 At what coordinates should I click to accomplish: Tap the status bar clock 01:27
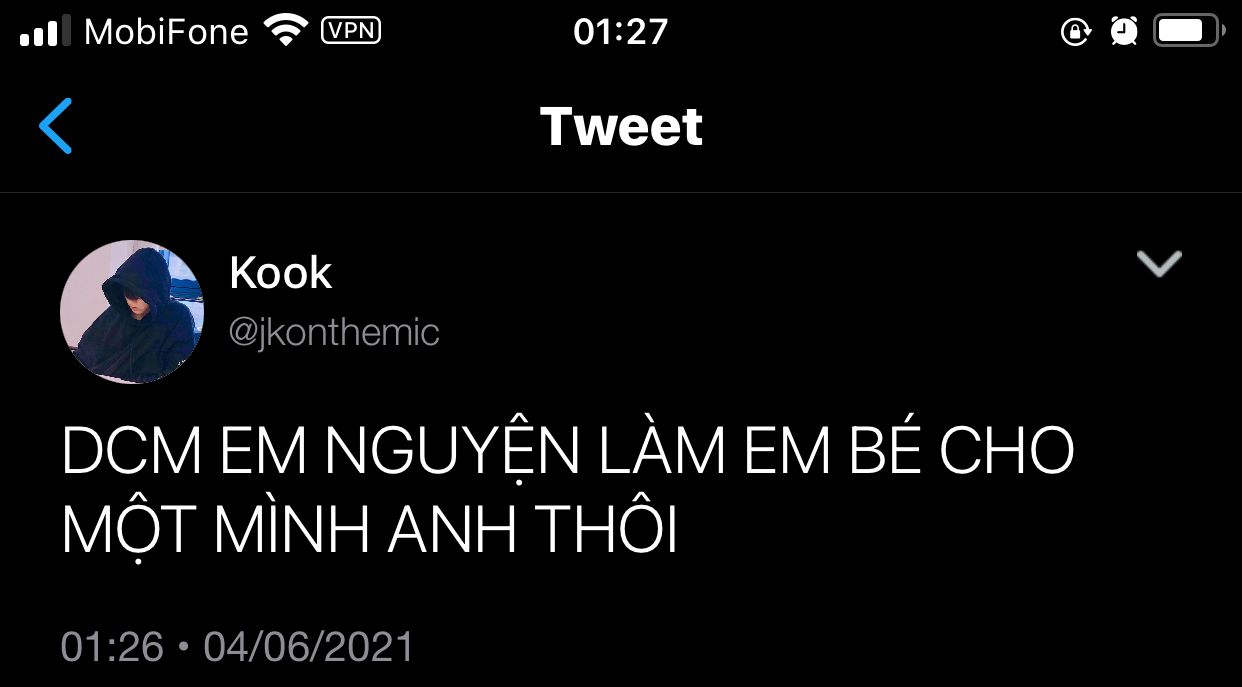pos(620,32)
